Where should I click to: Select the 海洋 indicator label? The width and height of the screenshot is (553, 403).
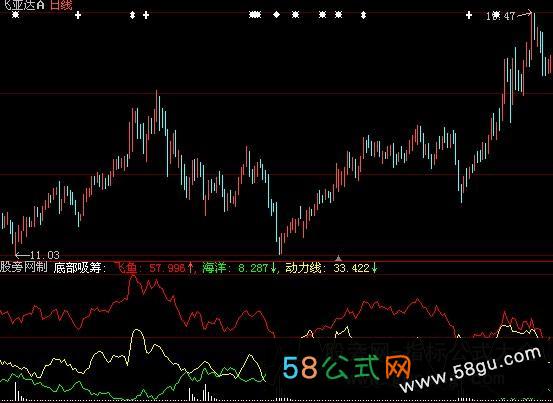[214, 268]
